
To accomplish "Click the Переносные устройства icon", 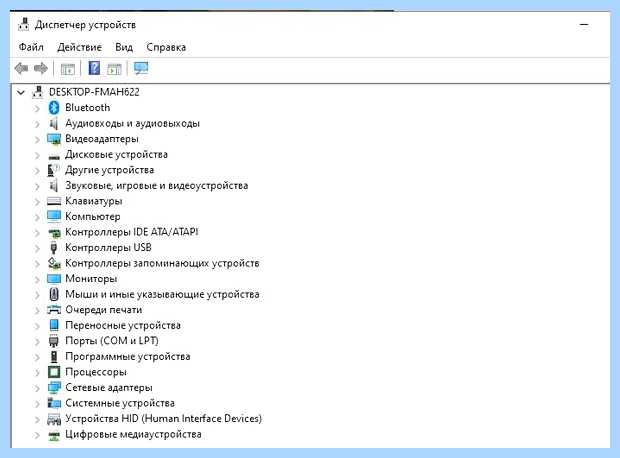I will [54, 326].
